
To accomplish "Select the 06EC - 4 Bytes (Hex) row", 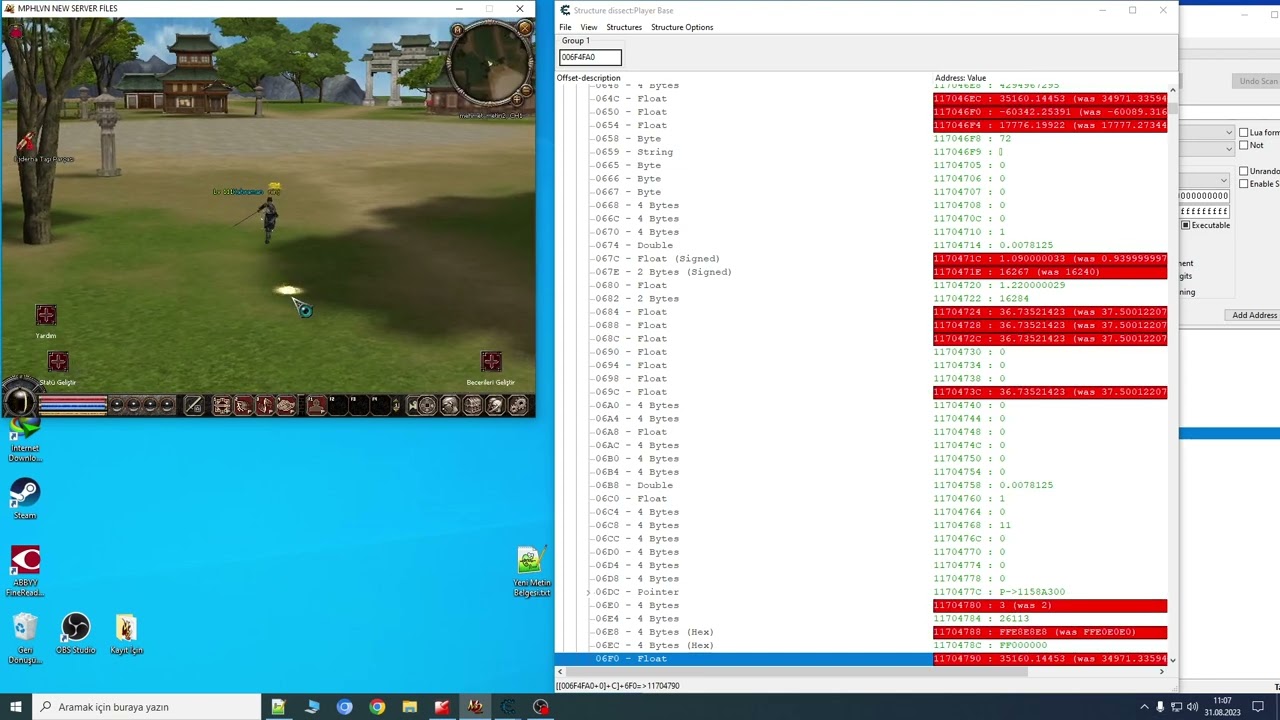I will [x=861, y=645].
